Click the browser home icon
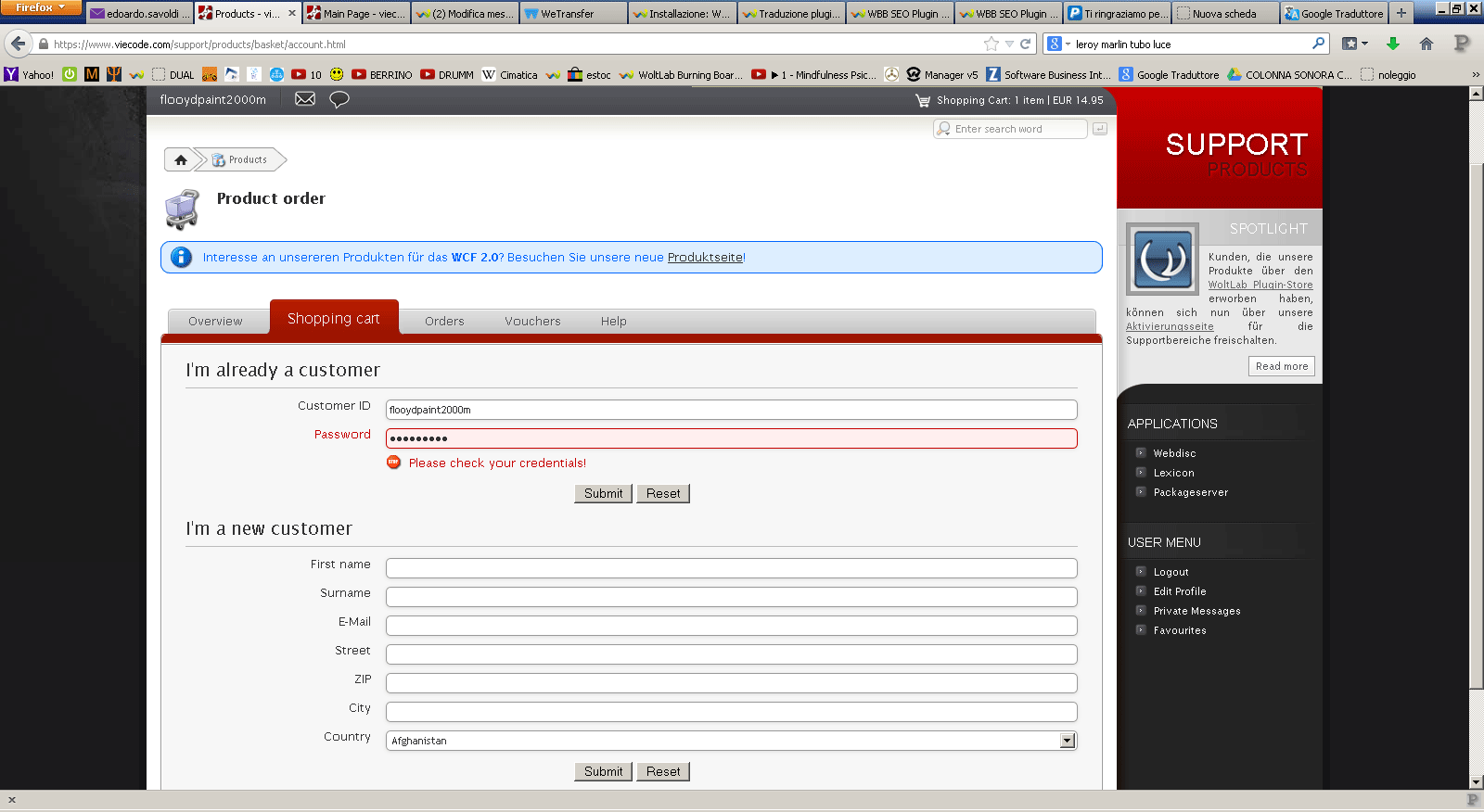 1426,44
